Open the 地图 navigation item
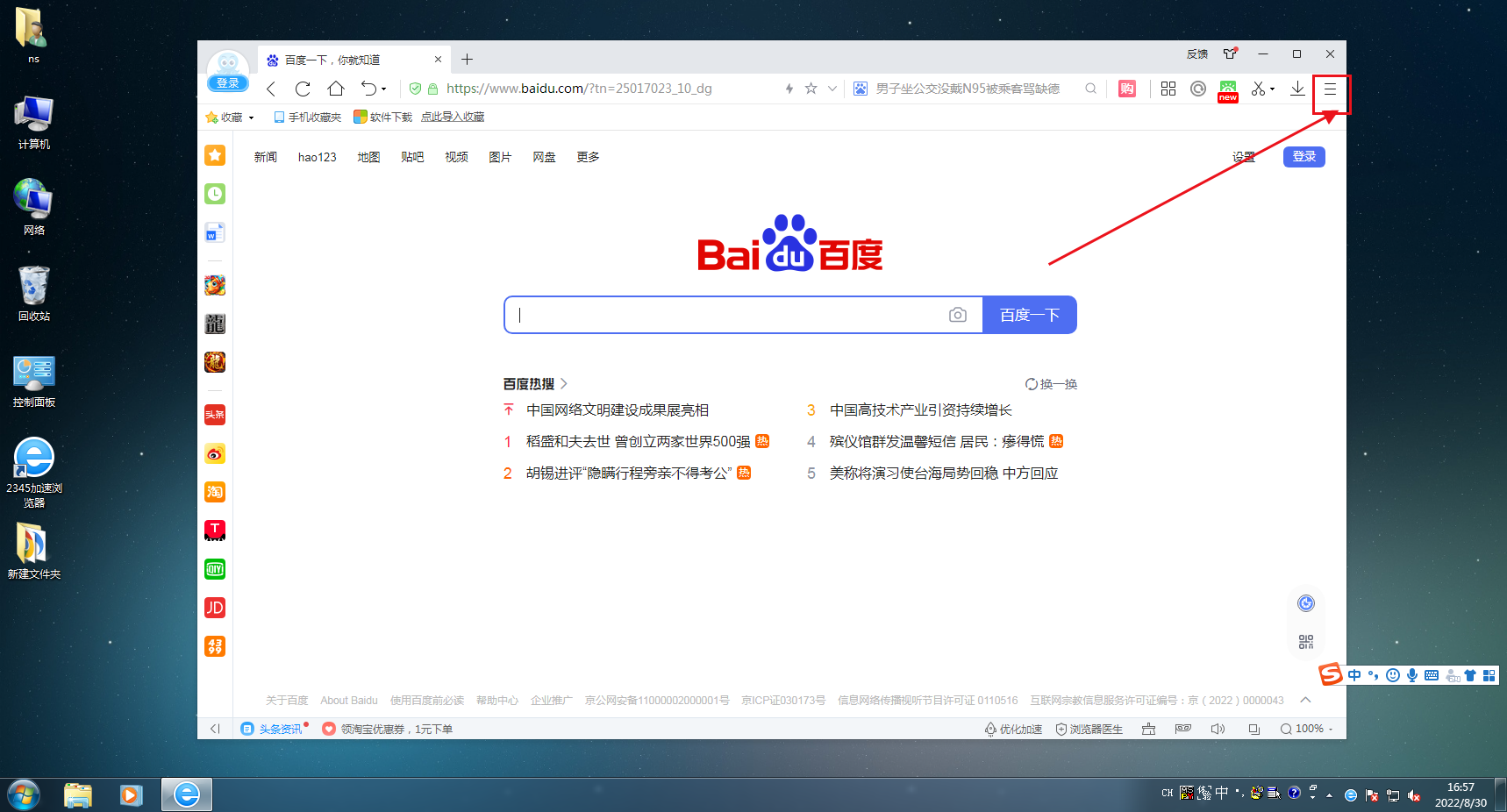Viewport: 1507px width, 812px height. coord(368,157)
